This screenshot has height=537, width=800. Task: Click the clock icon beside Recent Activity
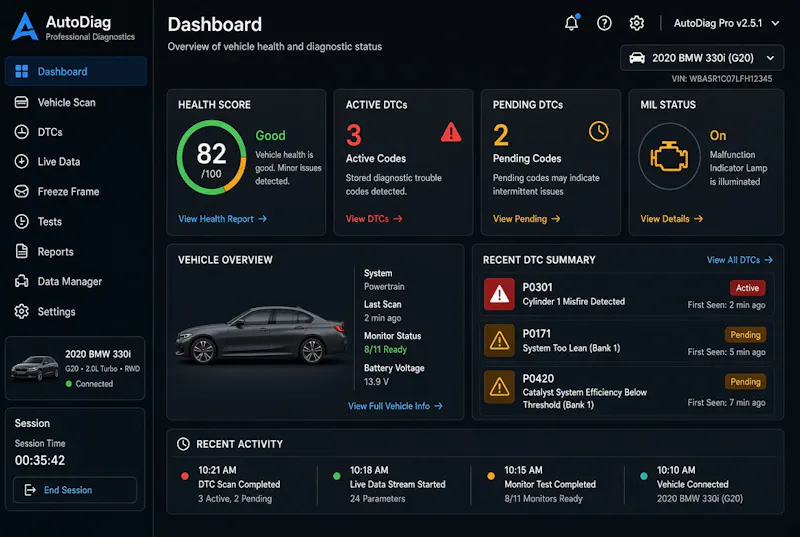pyautogui.click(x=183, y=444)
